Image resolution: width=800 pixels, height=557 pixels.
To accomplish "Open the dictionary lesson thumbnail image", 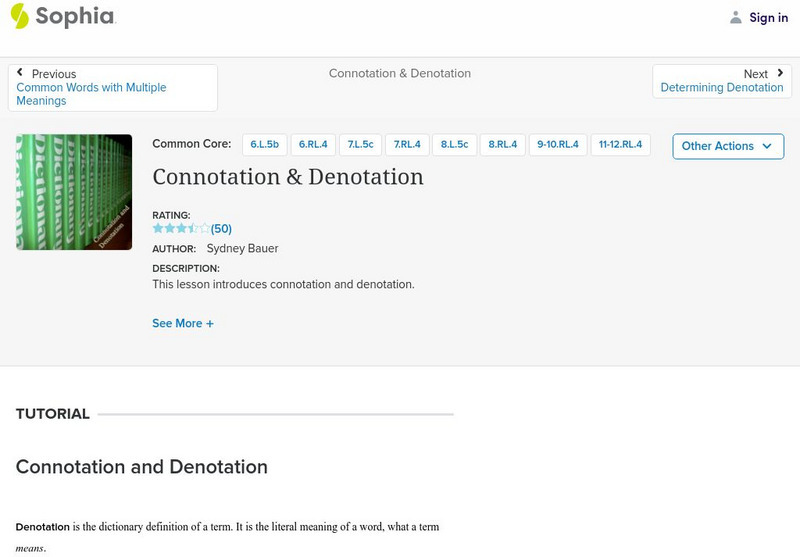I will pyautogui.click(x=74, y=192).
